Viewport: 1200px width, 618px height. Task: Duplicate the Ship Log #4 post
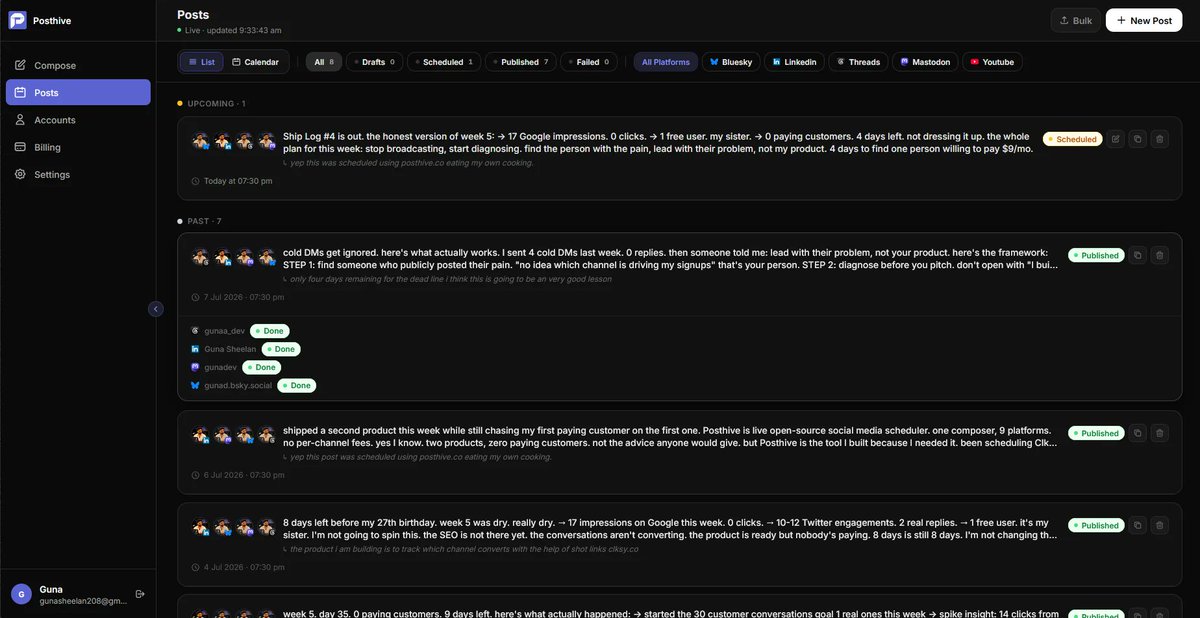click(1138, 139)
